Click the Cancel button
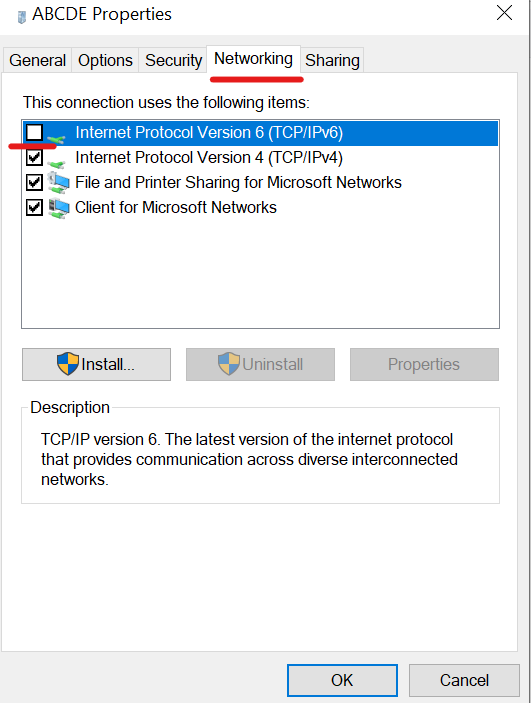531x703 pixels. click(x=464, y=680)
